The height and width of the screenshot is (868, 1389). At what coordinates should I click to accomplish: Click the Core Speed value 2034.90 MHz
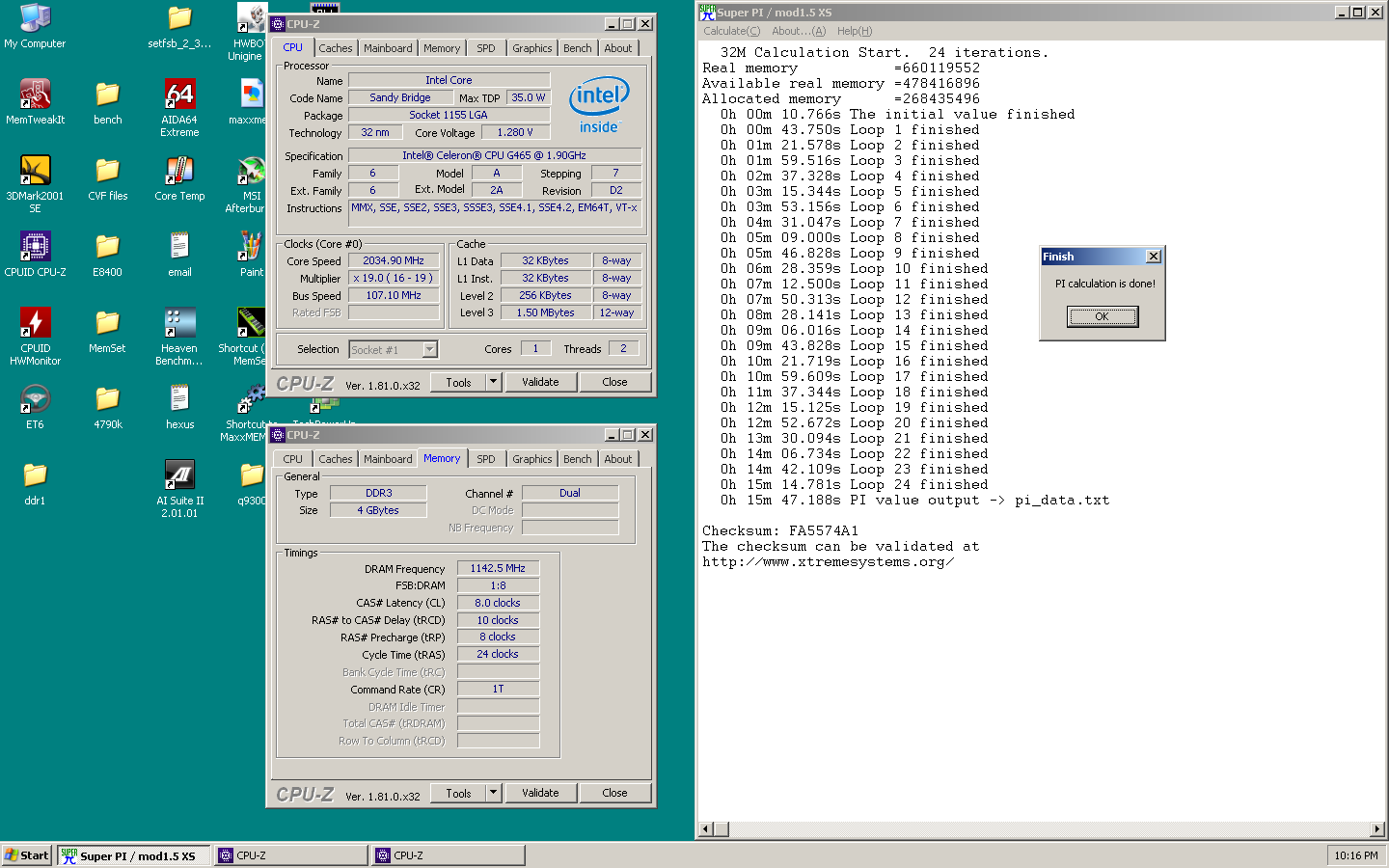pyautogui.click(x=394, y=260)
